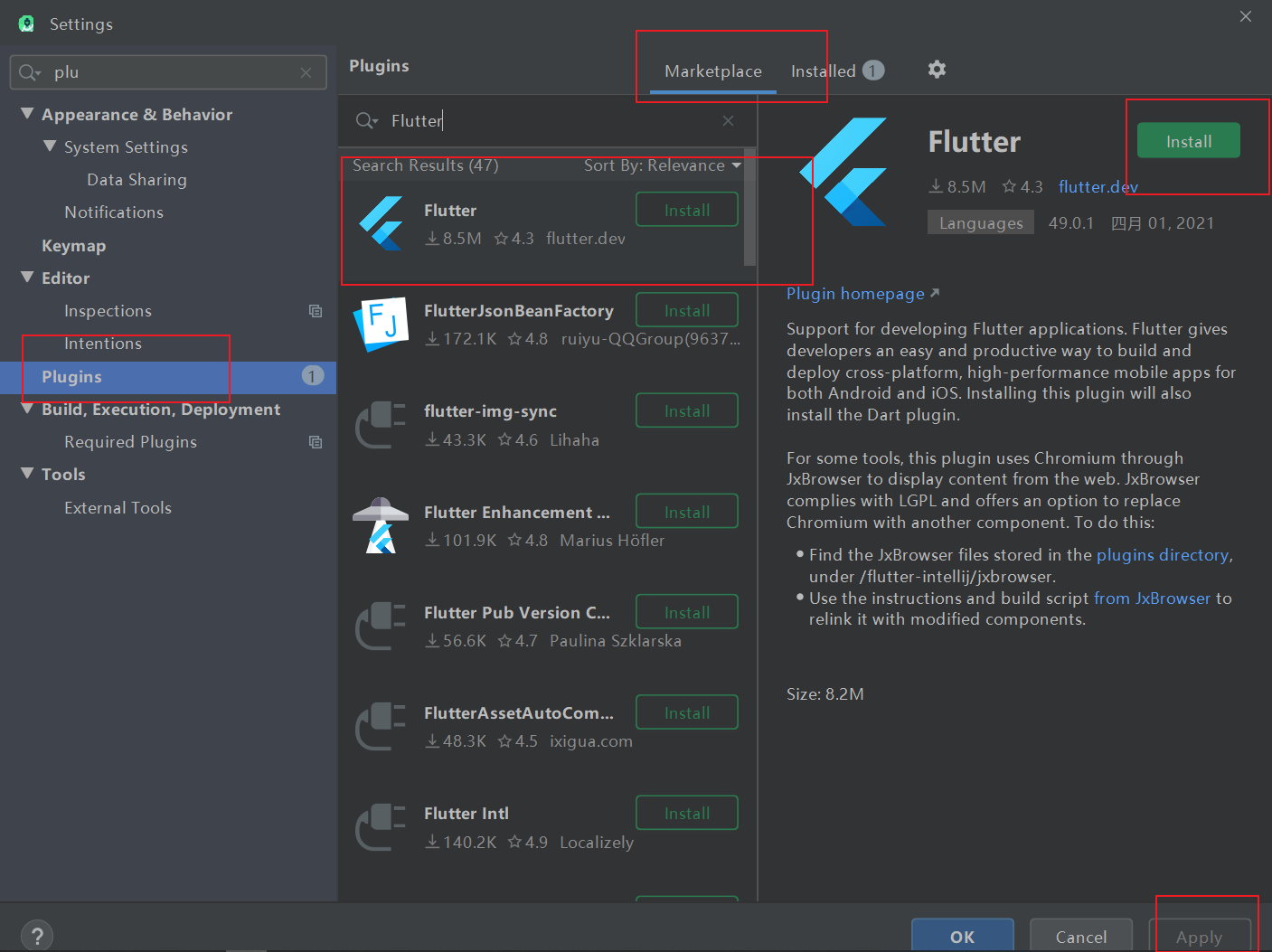Image resolution: width=1272 pixels, height=952 pixels.
Task: Open External Tools settings
Action: click(118, 508)
